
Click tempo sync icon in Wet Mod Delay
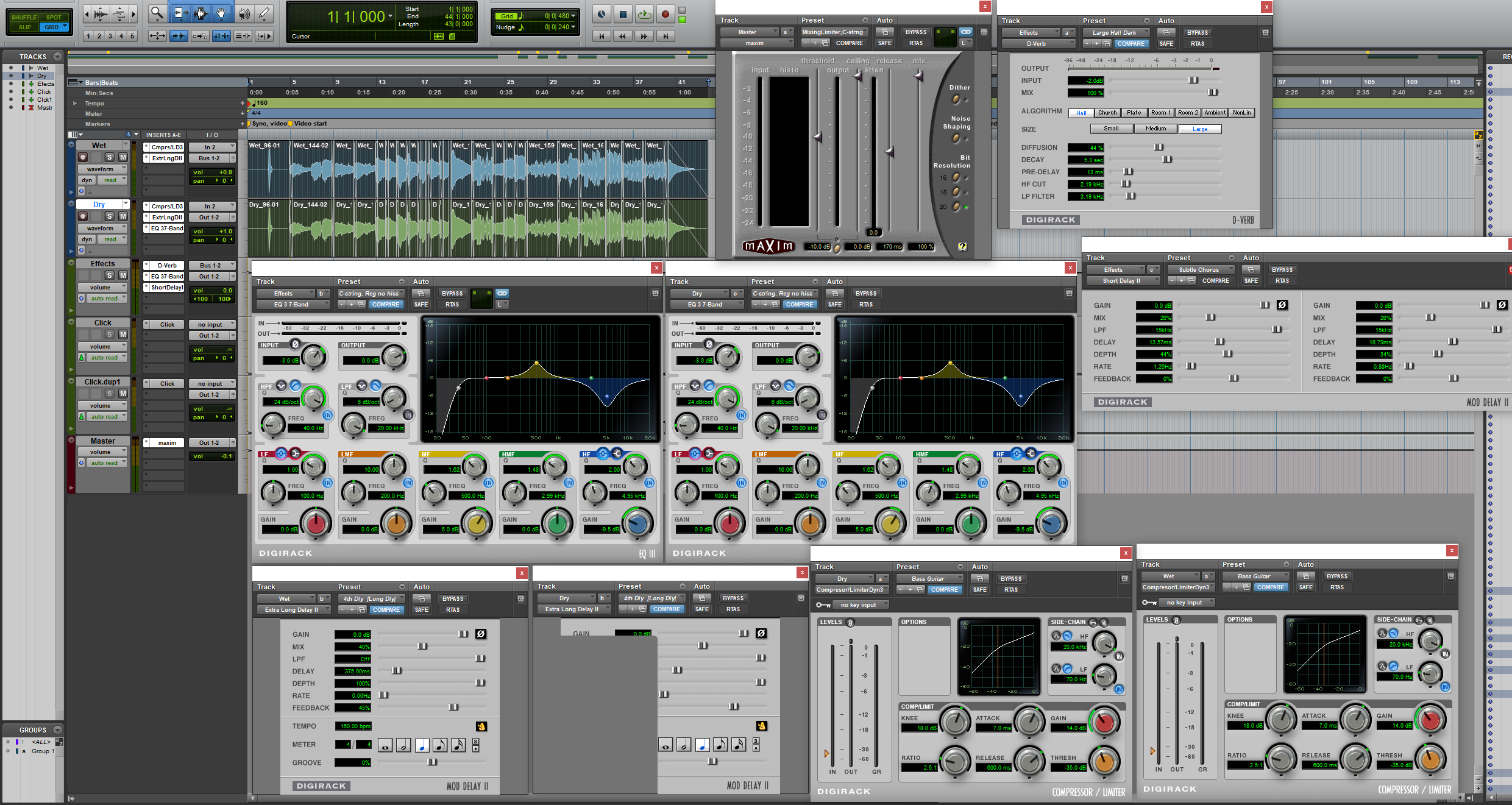click(x=481, y=726)
